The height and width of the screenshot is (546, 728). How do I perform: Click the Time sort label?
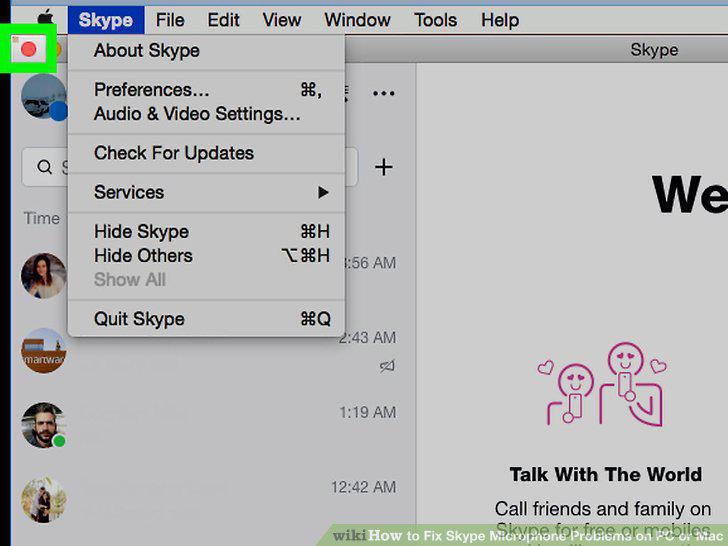coord(42,218)
